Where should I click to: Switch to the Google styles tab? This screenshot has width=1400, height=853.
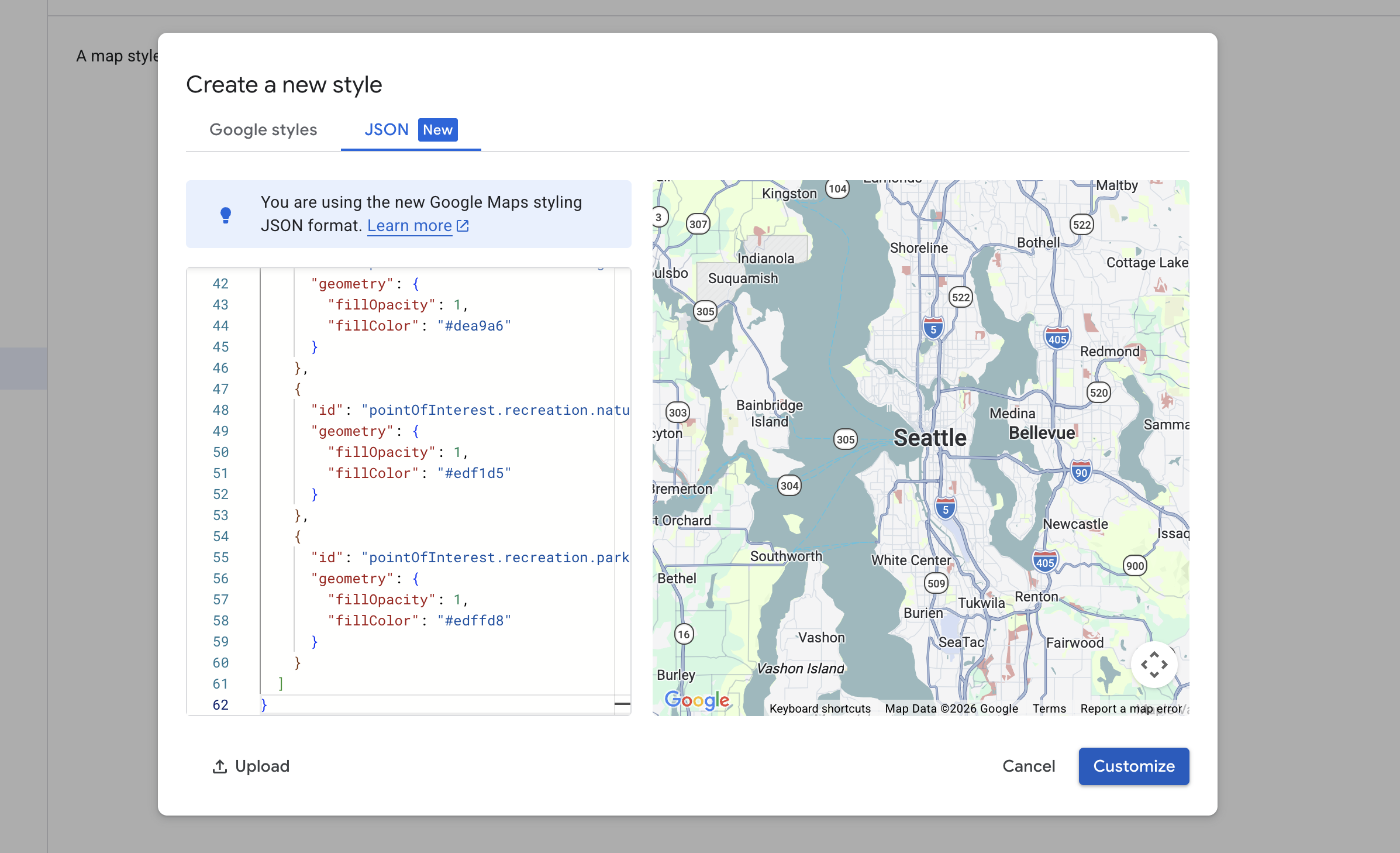[263, 130]
